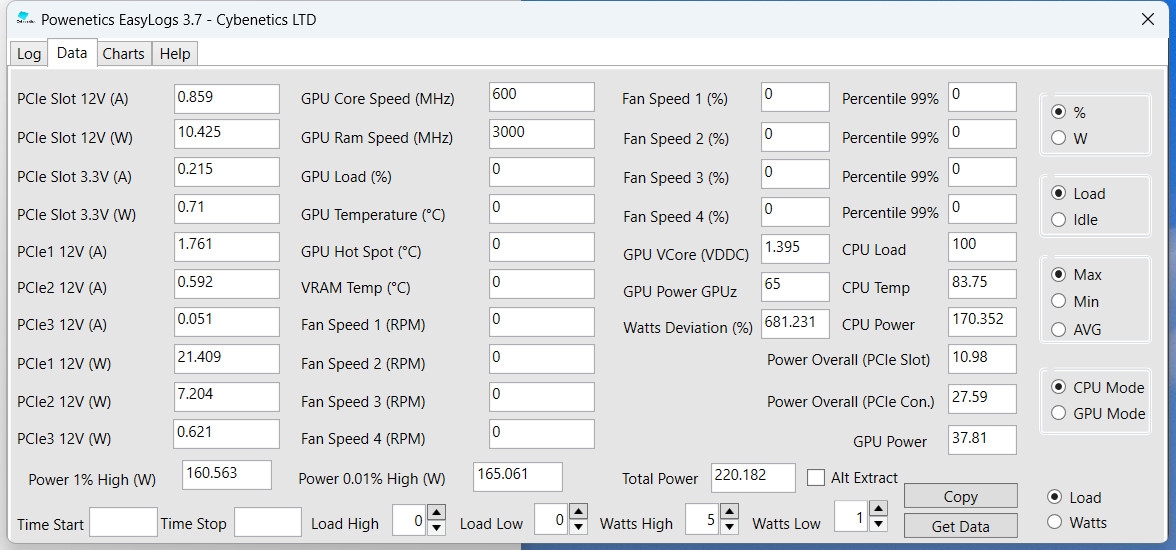Screen dimensions: 1176x550
Task: Open the Help tab
Action: [175, 54]
